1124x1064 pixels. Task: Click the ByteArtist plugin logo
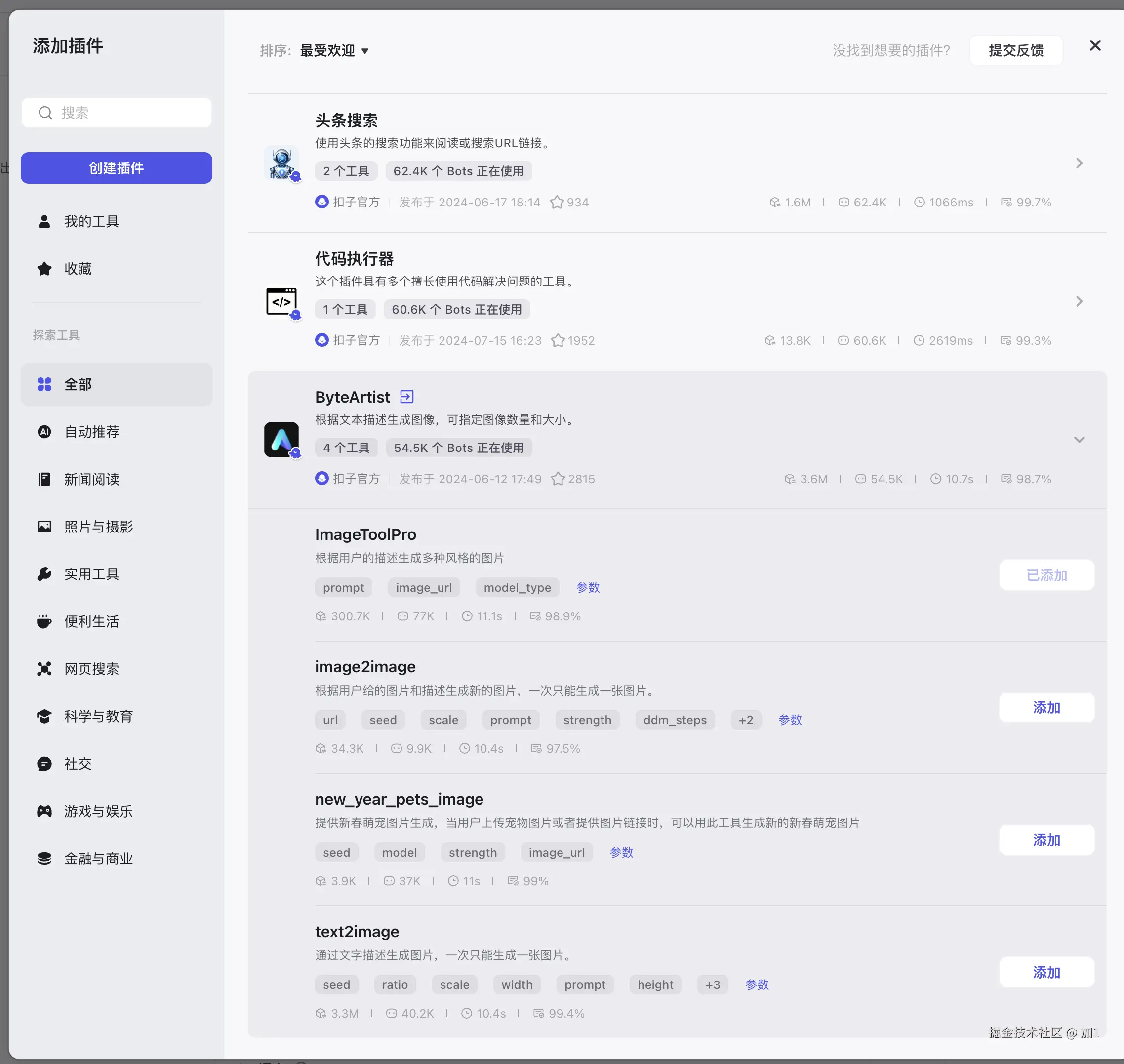click(x=281, y=440)
